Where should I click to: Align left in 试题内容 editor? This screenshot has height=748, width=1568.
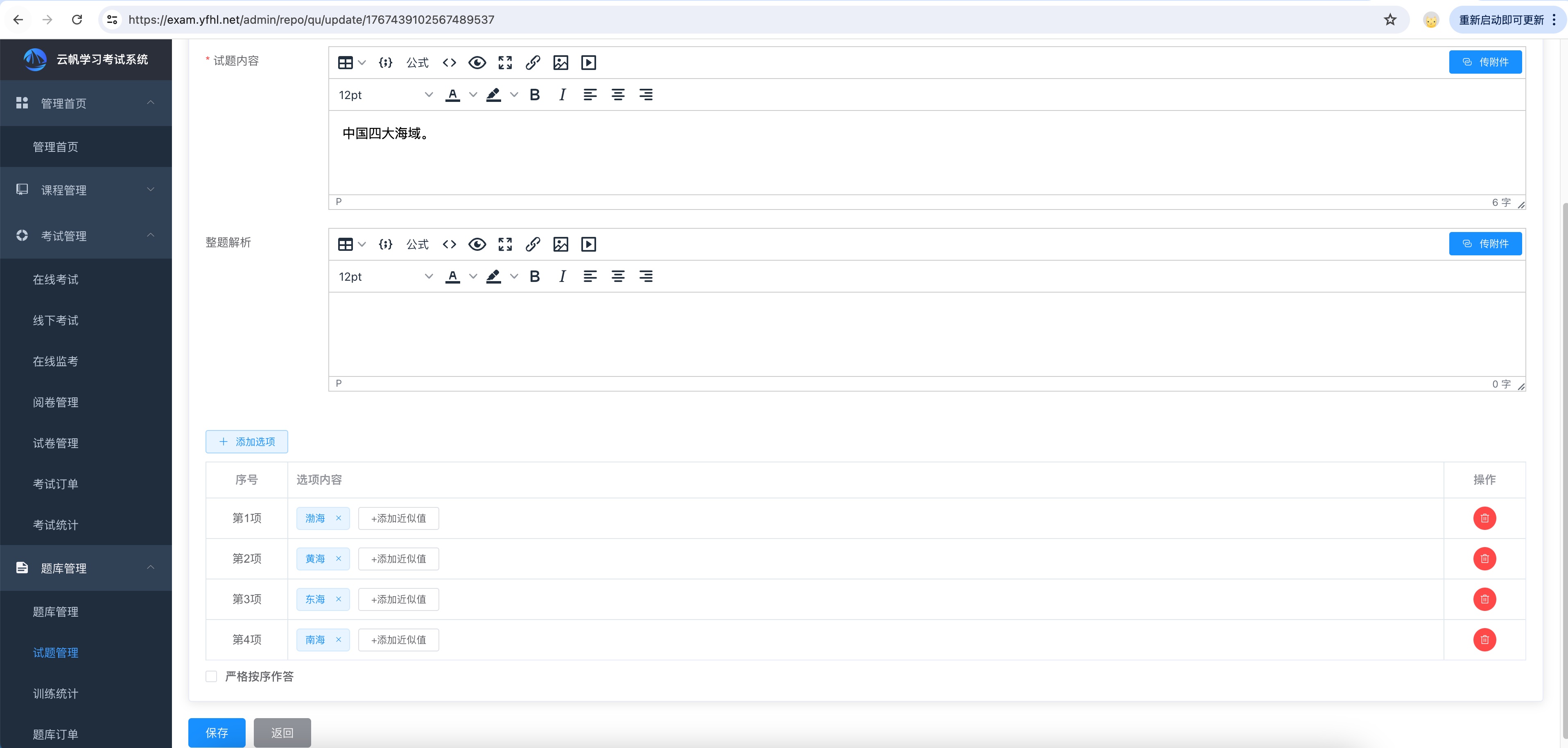tap(590, 95)
